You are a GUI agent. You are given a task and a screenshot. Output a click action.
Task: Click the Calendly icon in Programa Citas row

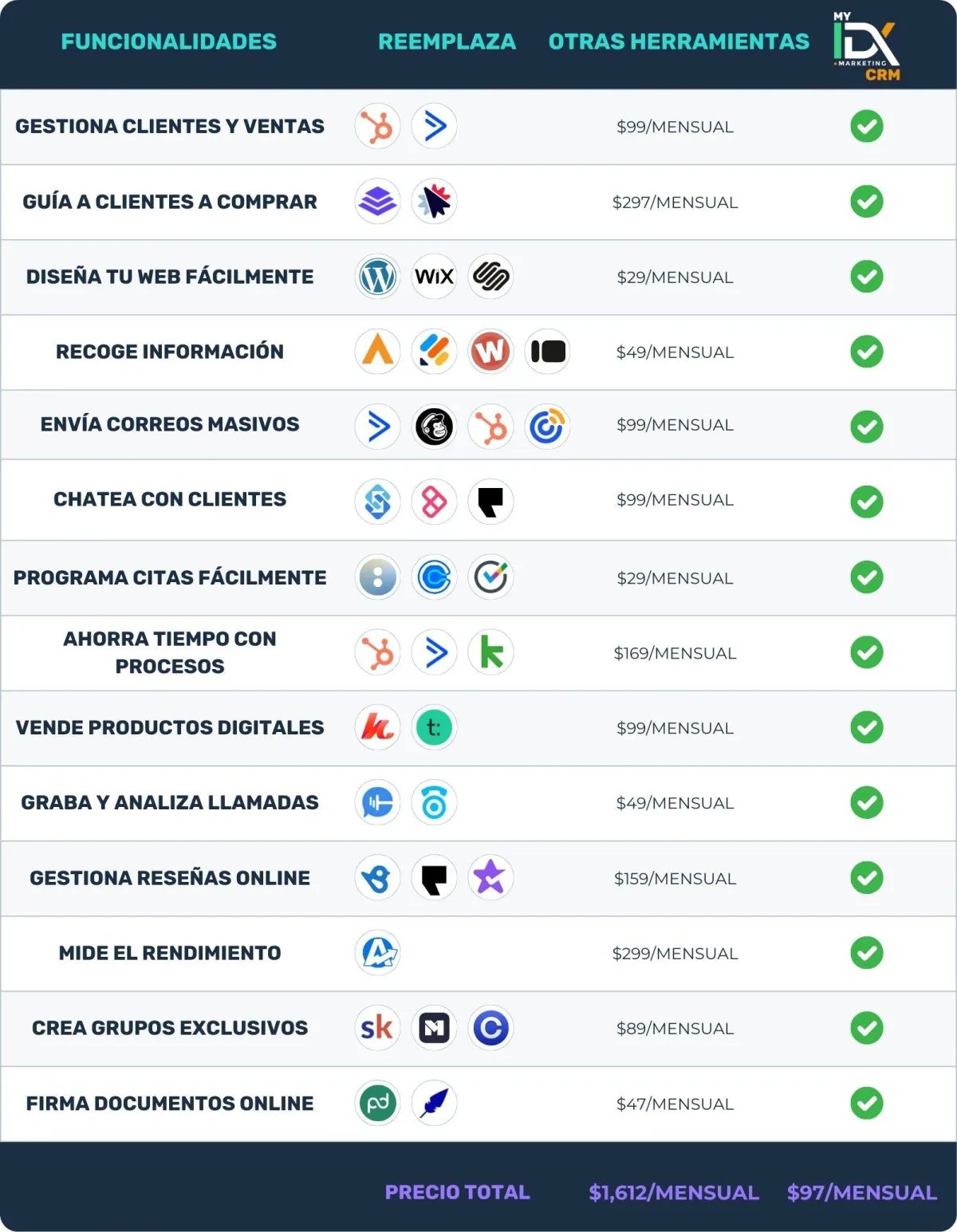(x=435, y=577)
